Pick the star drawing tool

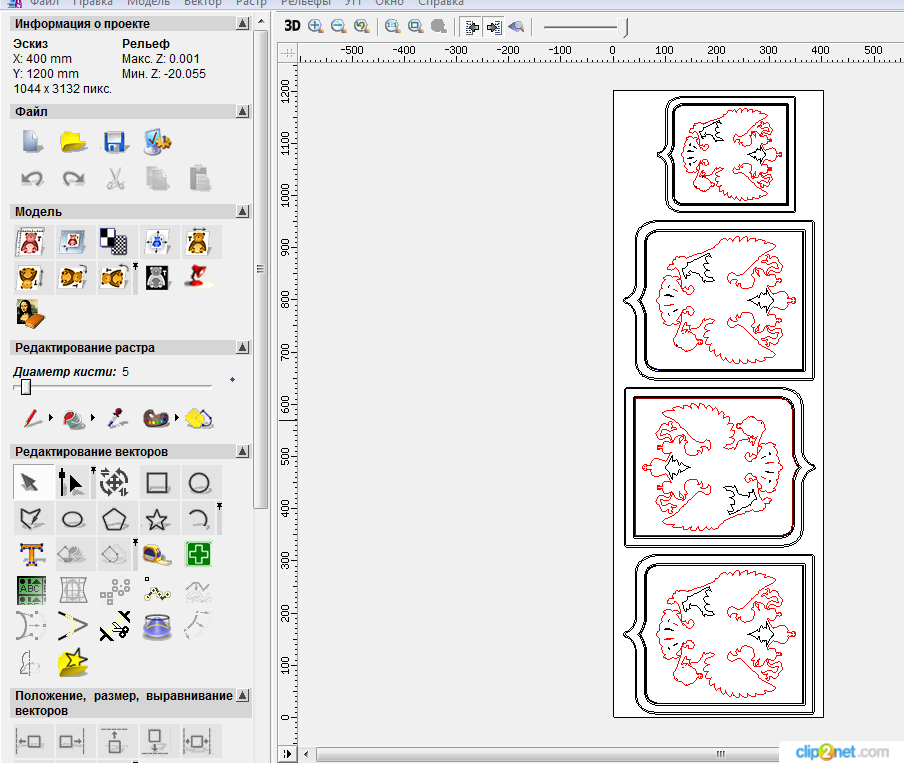point(157,519)
